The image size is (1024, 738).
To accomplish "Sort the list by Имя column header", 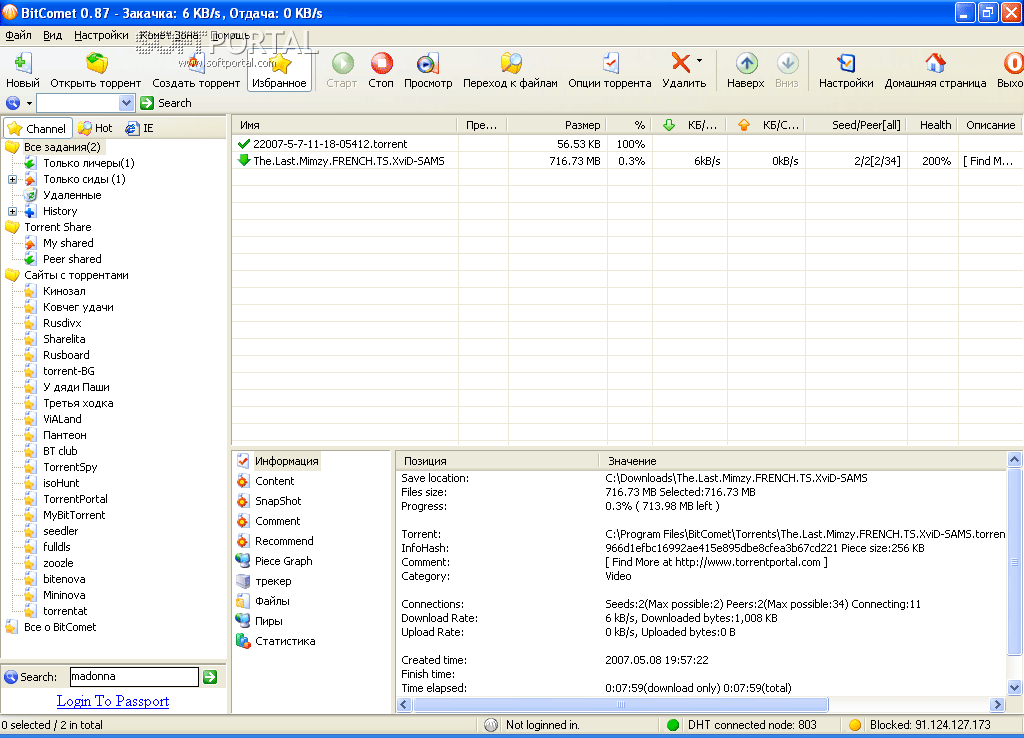I will coord(344,125).
